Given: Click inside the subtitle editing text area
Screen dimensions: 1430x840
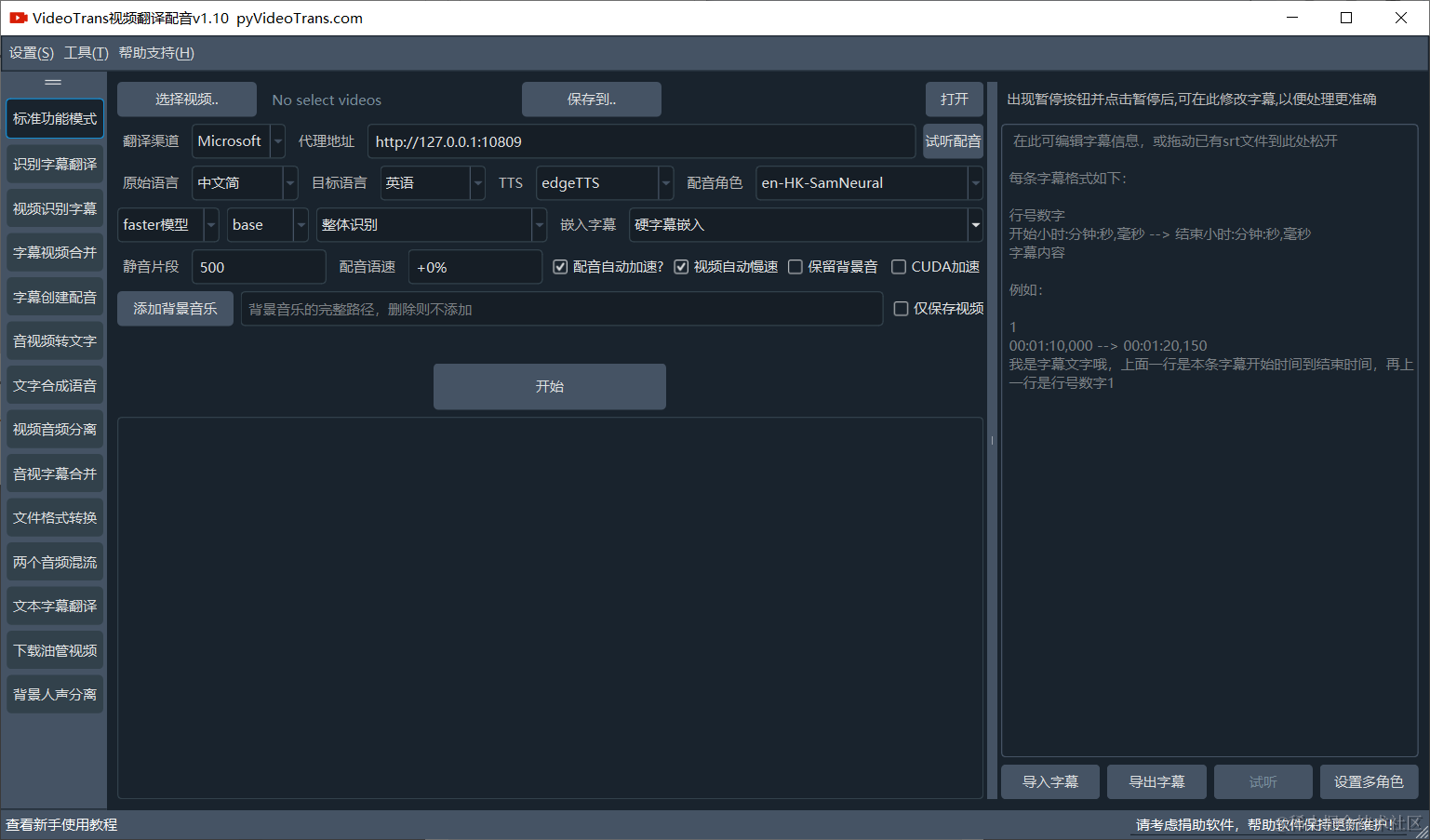Looking at the screenshot, I should tap(1209, 440).
